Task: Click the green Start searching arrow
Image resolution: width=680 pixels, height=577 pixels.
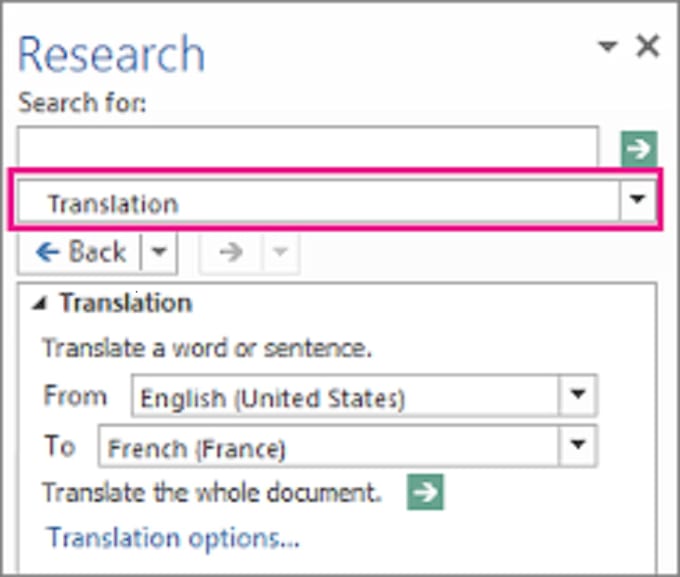Action: (x=637, y=149)
